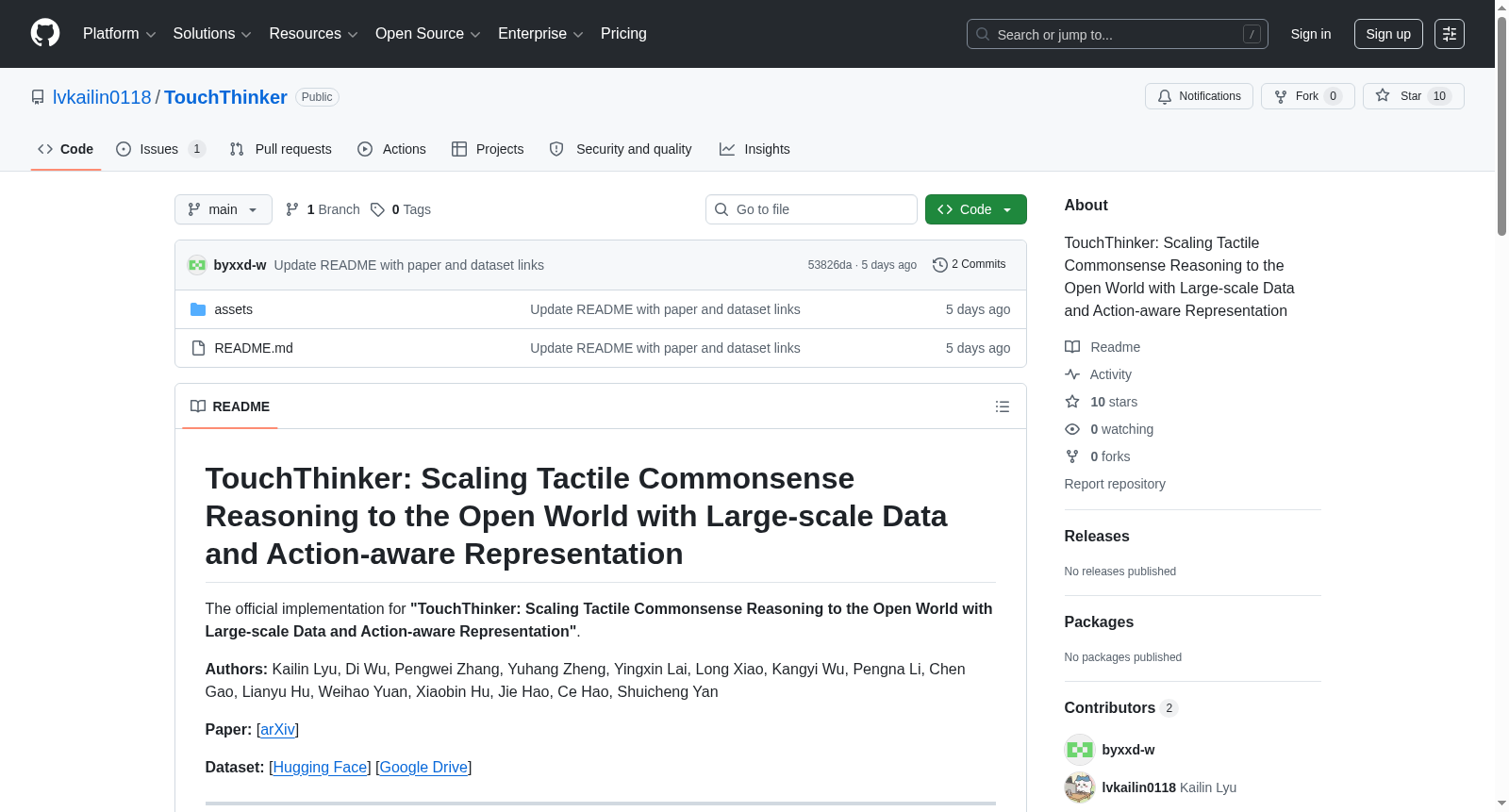
Task: Switch to the Issues tab
Action: coord(160,149)
